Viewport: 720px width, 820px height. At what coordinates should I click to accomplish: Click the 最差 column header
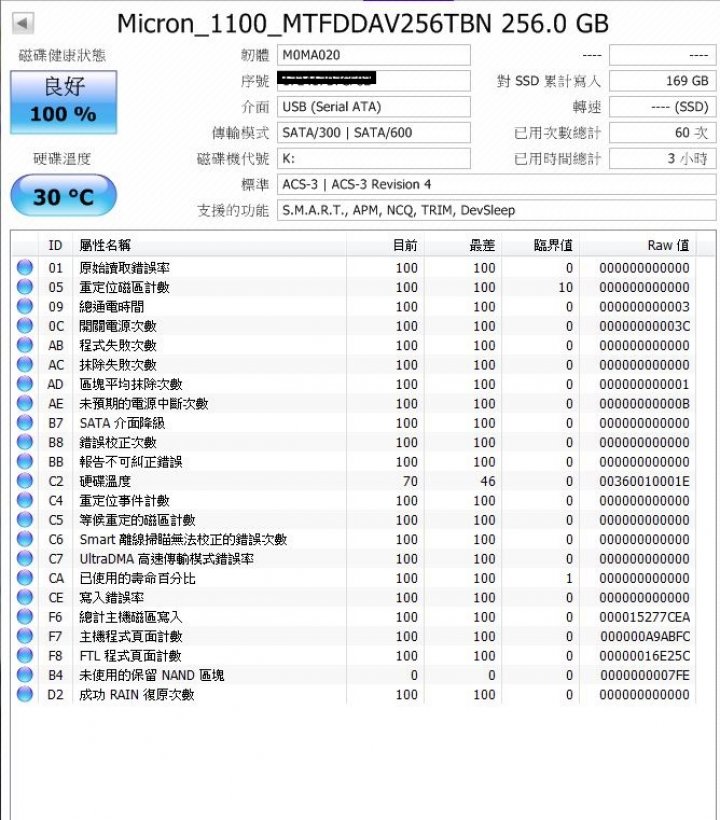coord(463,245)
